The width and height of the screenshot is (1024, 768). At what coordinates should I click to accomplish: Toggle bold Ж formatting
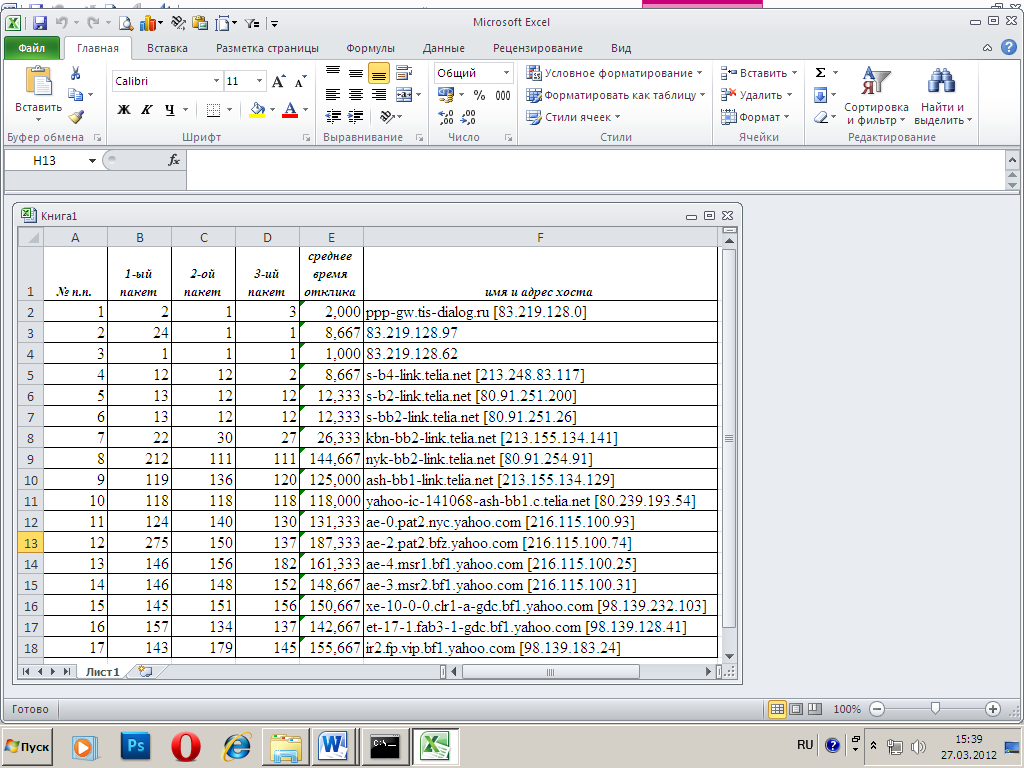tap(123, 110)
